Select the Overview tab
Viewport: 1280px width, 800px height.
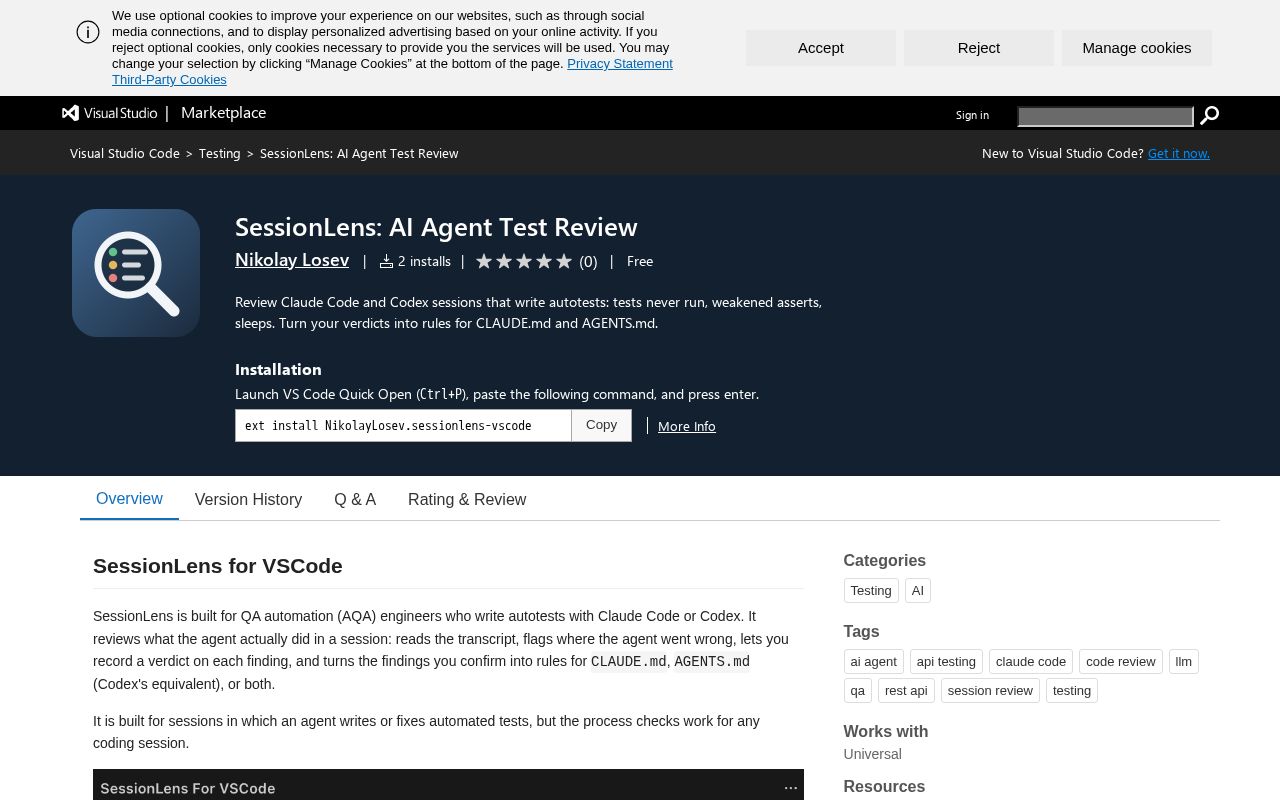(x=129, y=499)
